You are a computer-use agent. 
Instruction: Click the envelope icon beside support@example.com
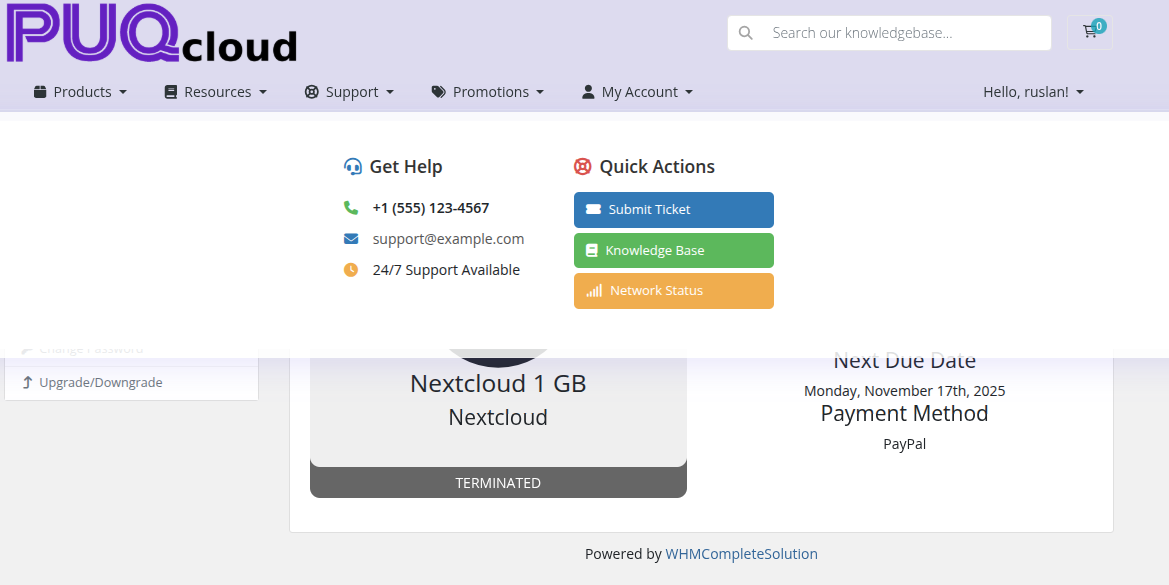tap(353, 238)
